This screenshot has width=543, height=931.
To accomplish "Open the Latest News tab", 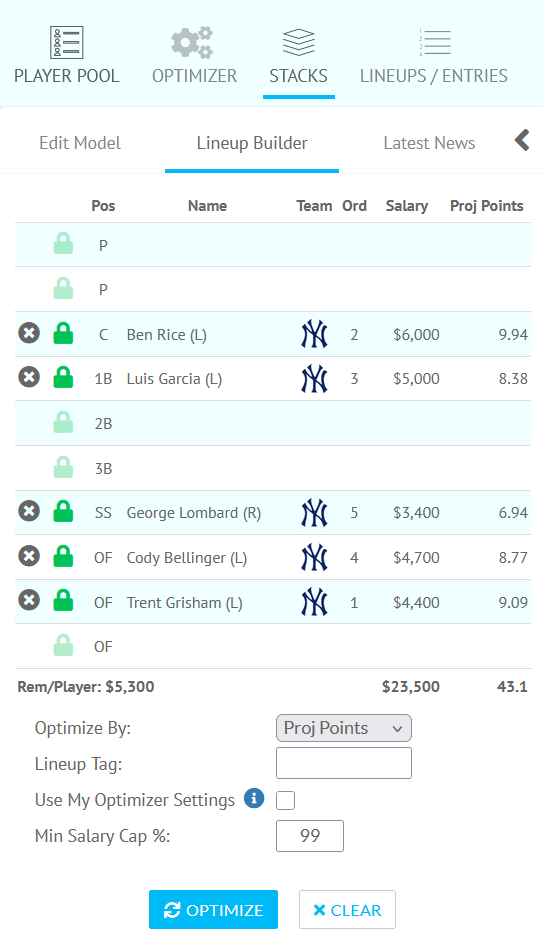I will pos(429,143).
